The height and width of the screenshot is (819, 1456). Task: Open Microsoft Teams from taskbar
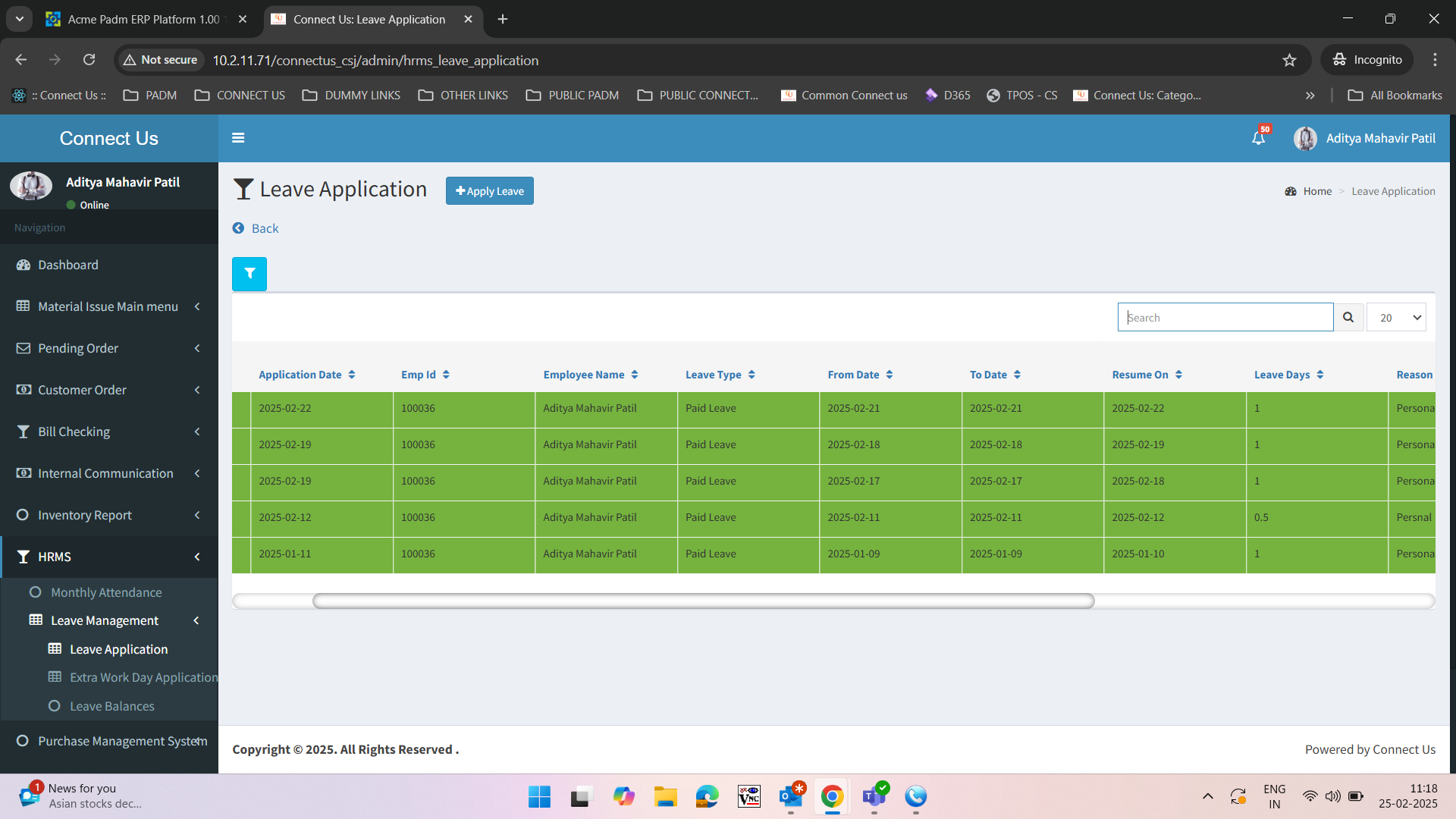click(874, 796)
